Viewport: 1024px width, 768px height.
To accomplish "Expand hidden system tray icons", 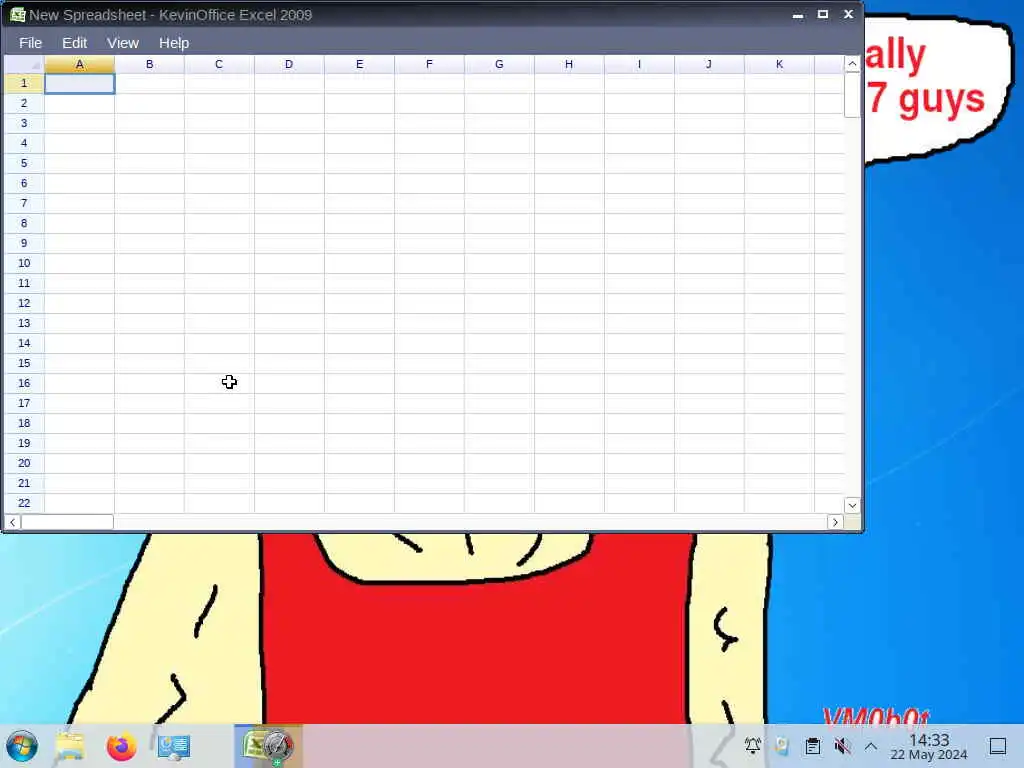I will point(871,746).
